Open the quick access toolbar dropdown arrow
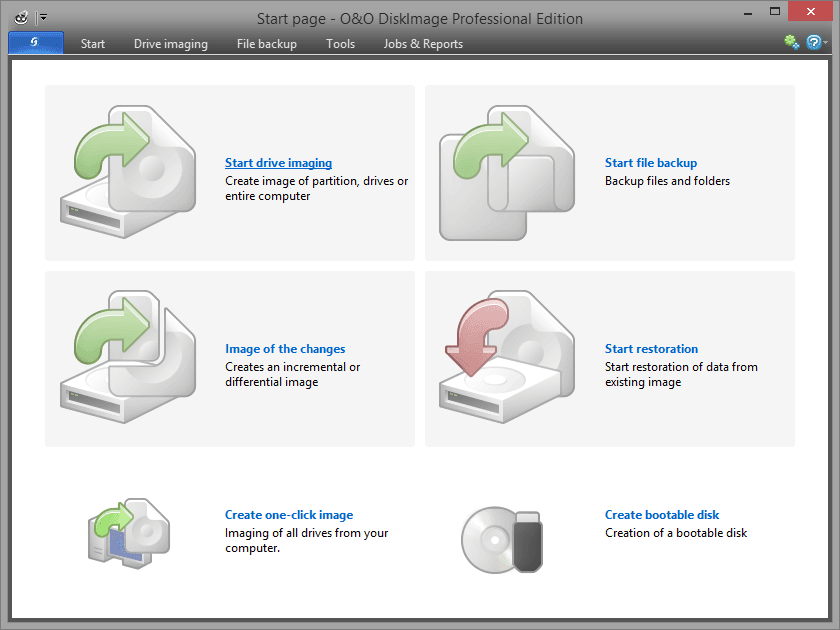Image resolution: width=840 pixels, height=630 pixels. coord(43,18)
